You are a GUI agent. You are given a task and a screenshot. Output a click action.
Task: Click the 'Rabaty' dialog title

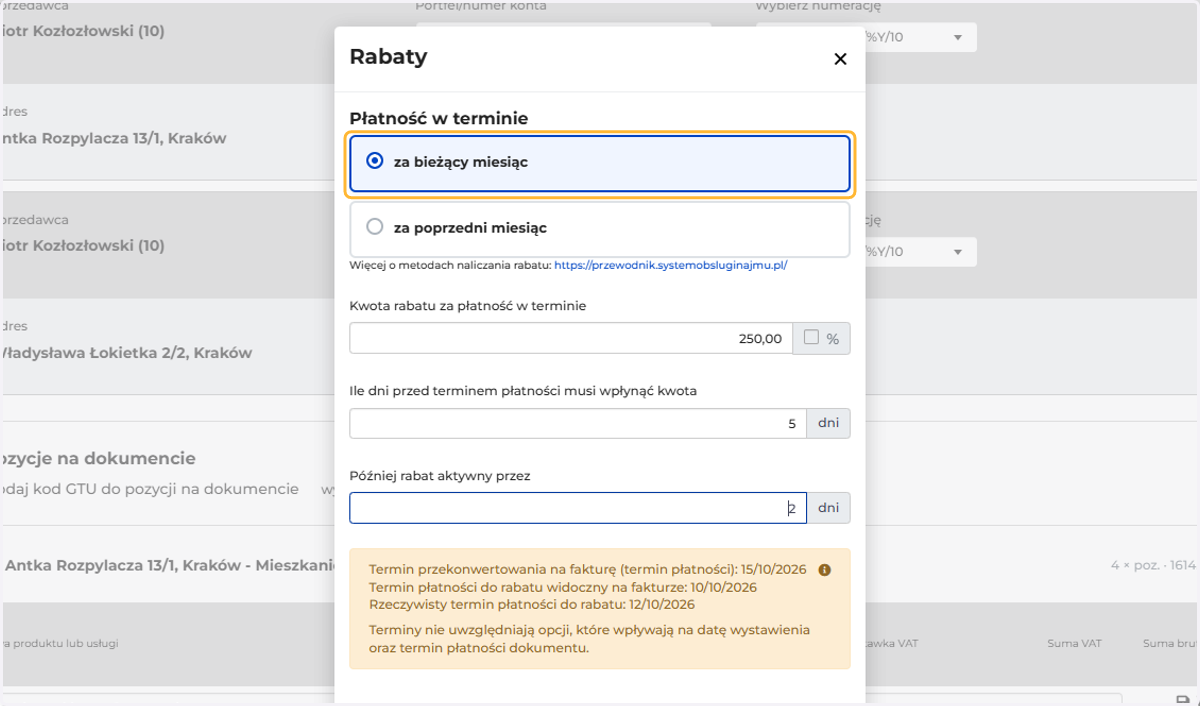(x=388, y=56)
